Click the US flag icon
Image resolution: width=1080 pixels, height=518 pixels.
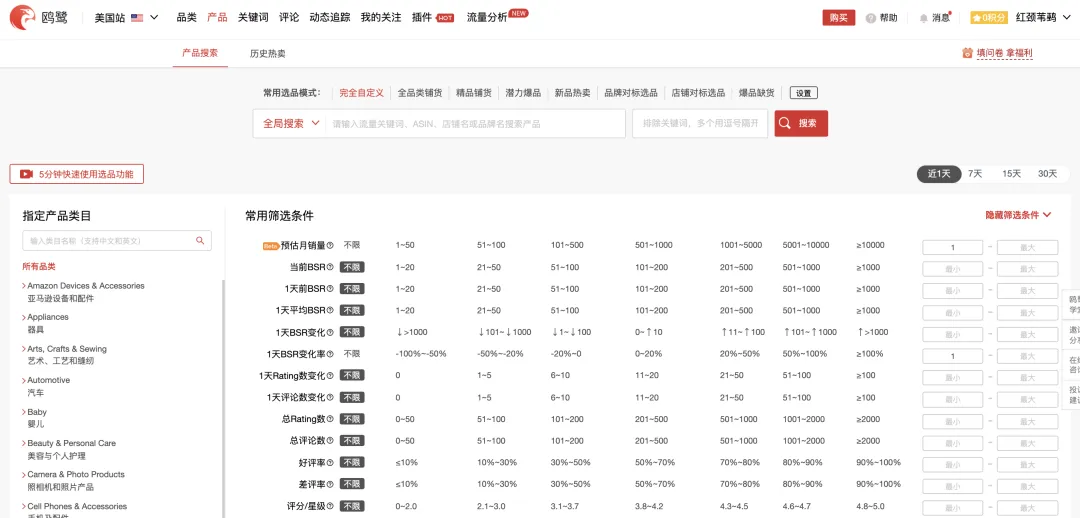pos(137,18)
